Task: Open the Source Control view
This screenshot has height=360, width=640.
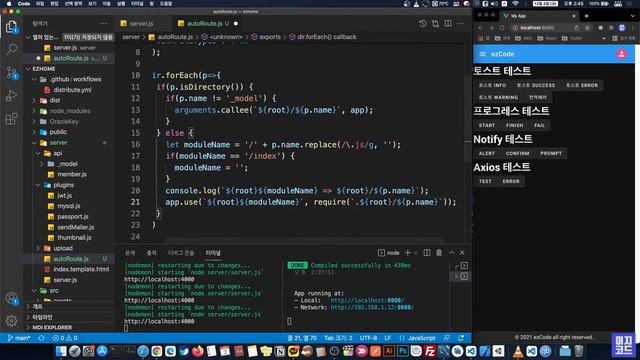Action: 11,73
